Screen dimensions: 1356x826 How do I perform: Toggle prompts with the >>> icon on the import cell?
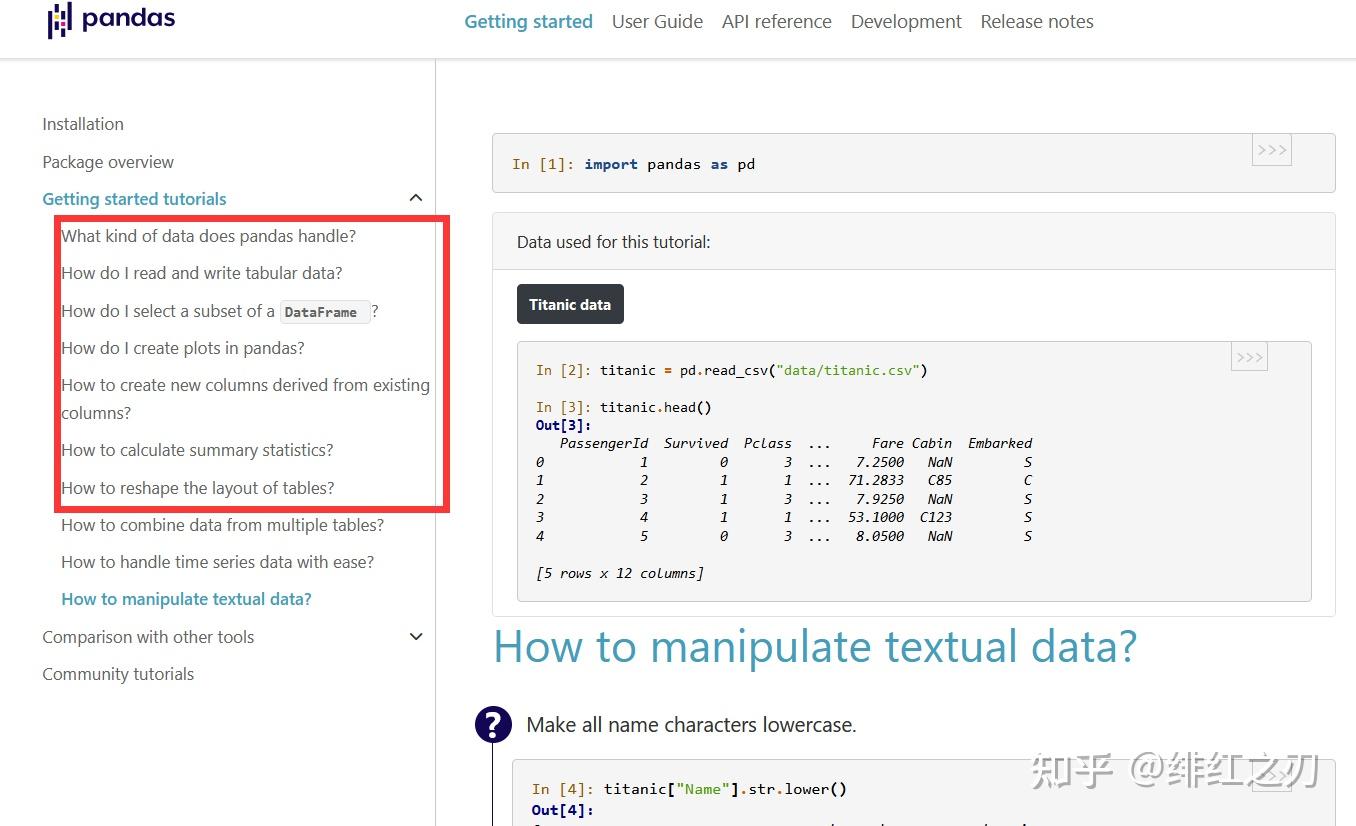click(x=1271, y=149)
